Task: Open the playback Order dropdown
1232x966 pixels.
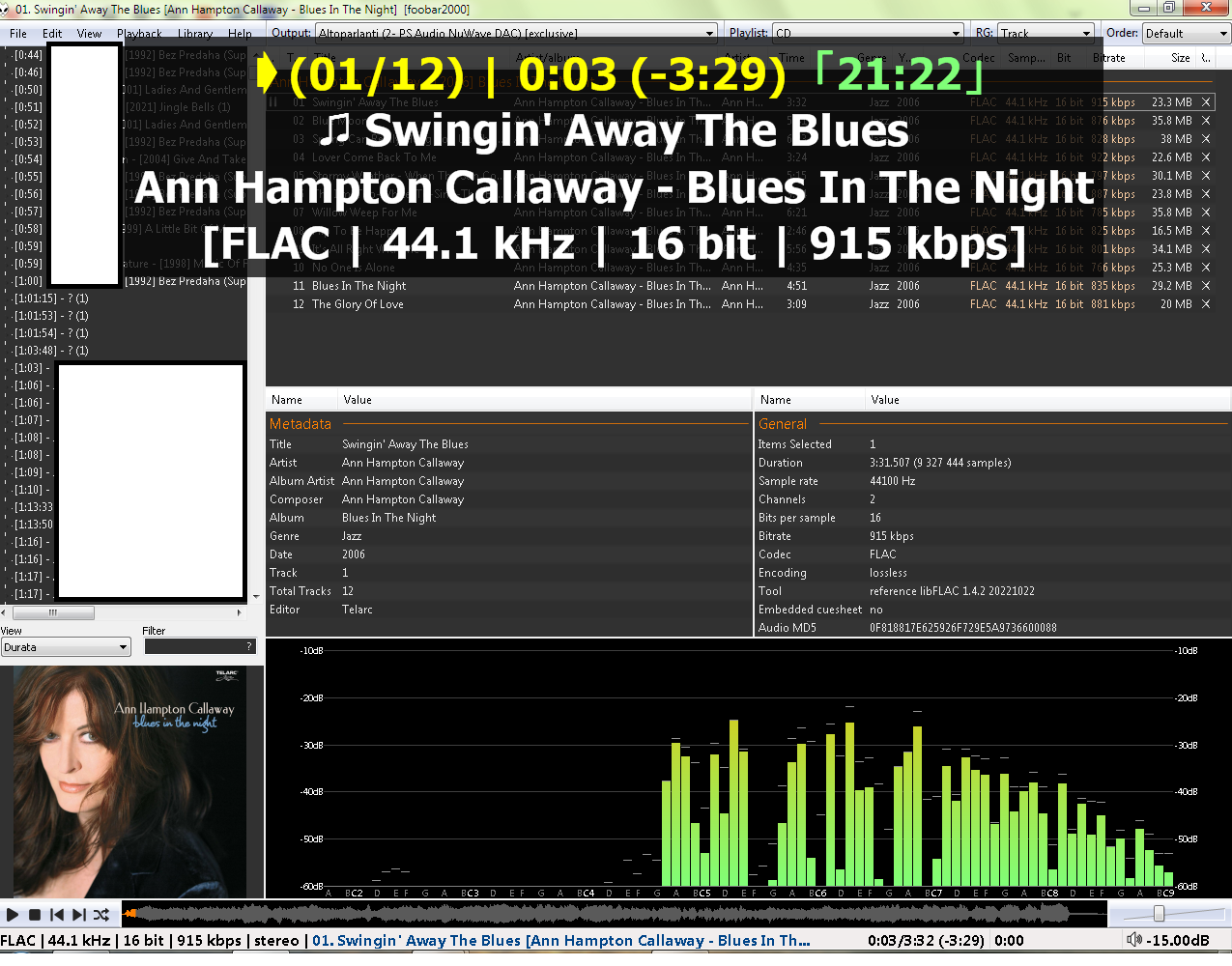Action: click(x=1187, y=33)
